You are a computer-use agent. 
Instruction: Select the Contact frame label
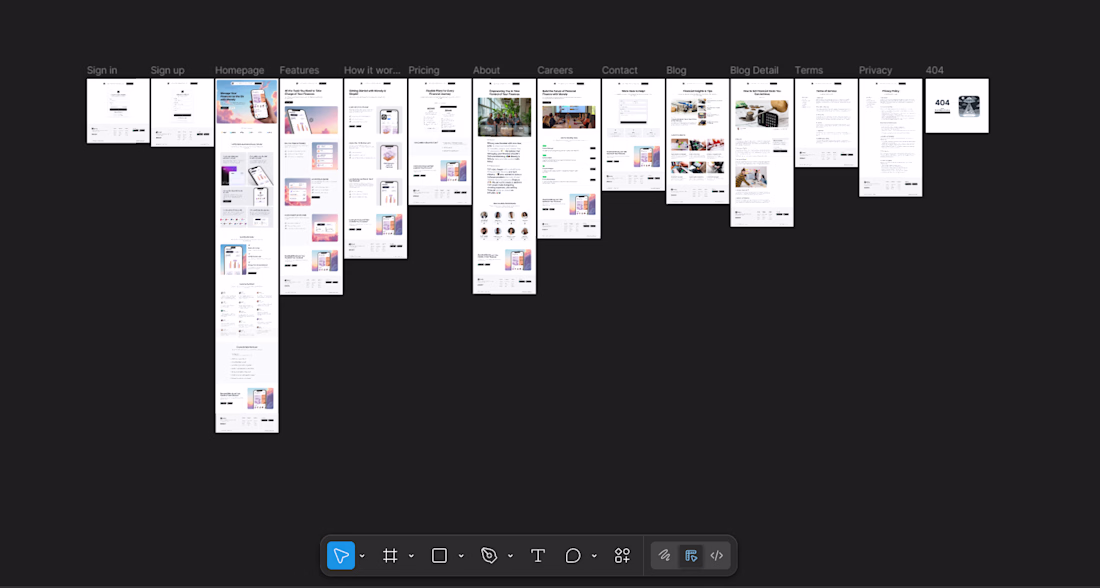point(619,70)
